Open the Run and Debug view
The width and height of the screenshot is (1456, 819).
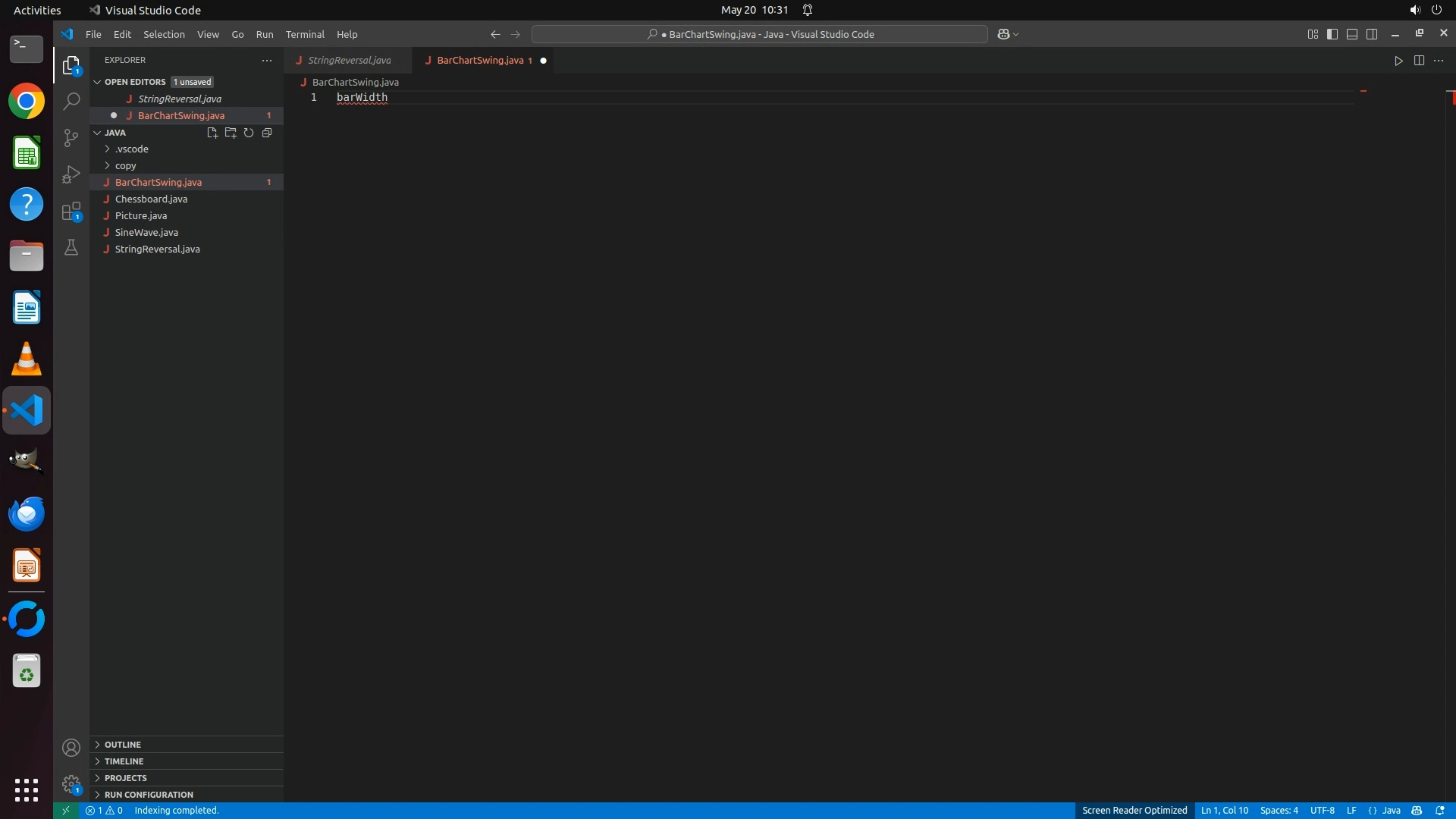click(71, 174)
